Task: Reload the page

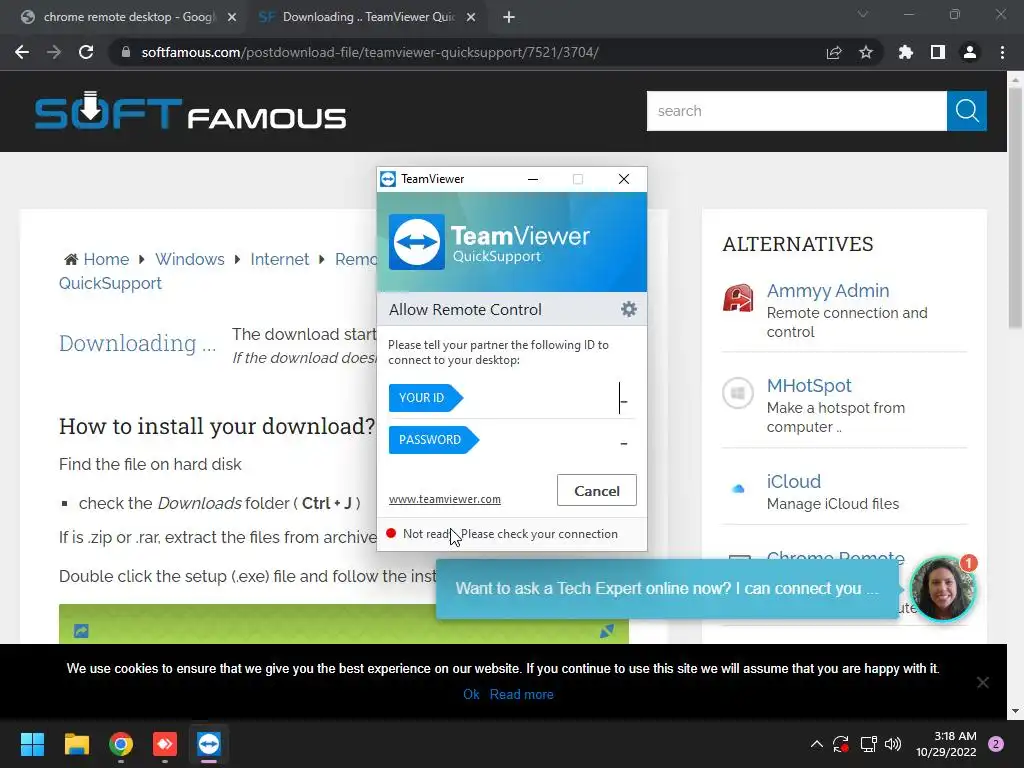Action: click(x=86, y=52)
